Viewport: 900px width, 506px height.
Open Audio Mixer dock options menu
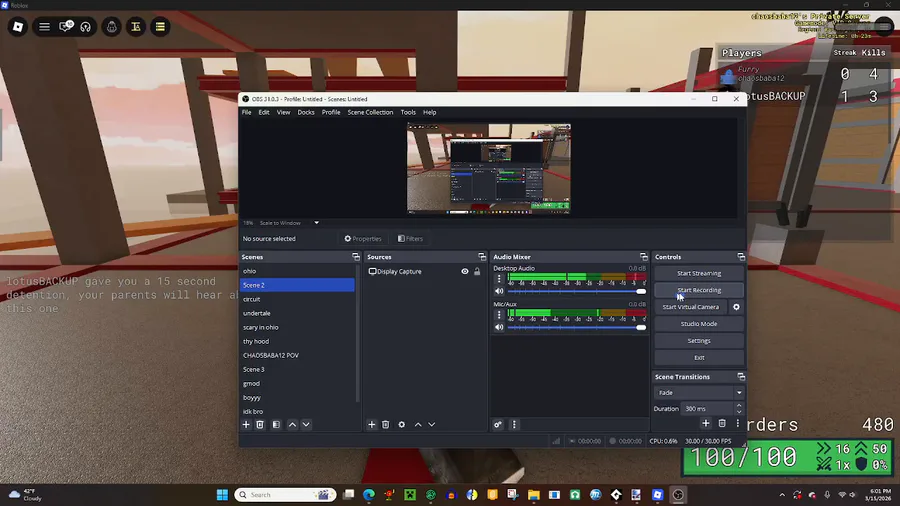pyautogui.click(x=514, y=425)
